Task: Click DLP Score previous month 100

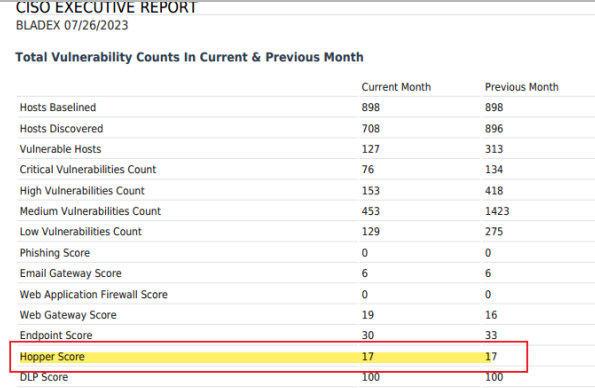Action: tap(494, 377)
